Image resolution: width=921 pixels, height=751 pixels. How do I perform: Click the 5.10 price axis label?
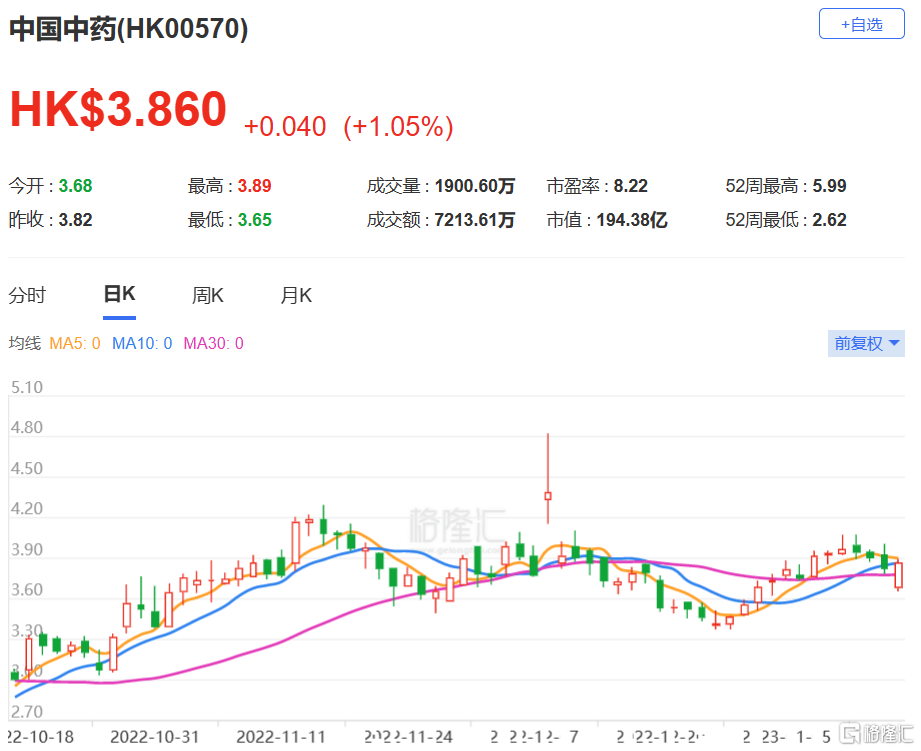27,388
